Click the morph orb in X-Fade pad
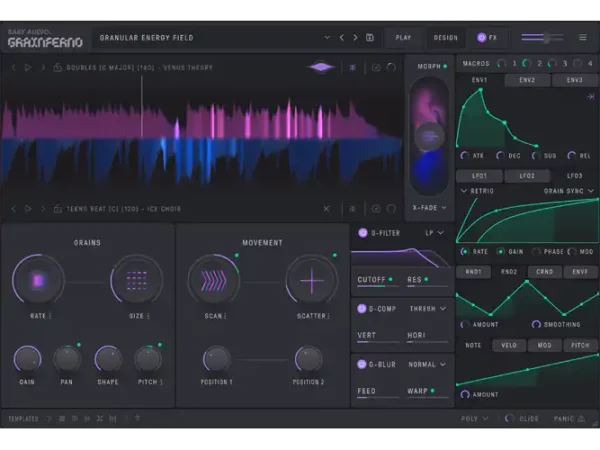Image resolution: width=600 pixels, height=450 pixels. pos(429,136)
